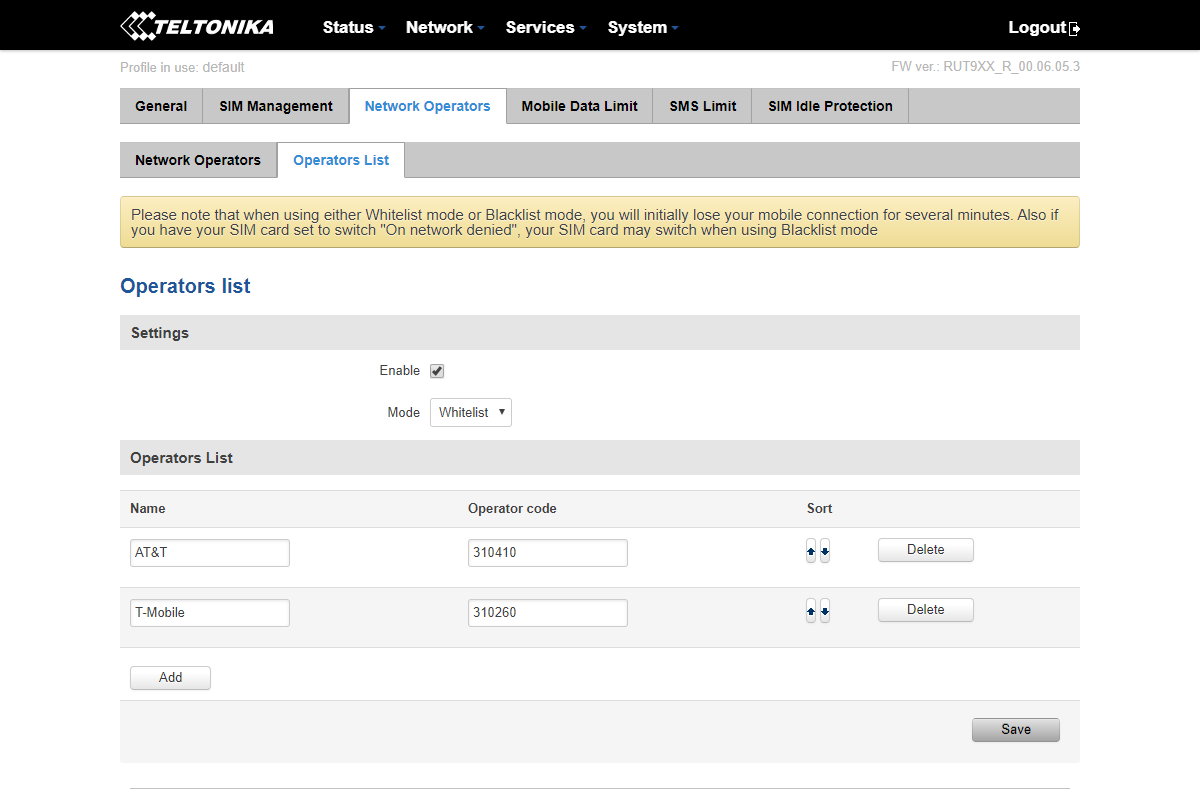The width and height of the screenshot is (1200, 800).
Task: Click the T-Mobile operator code field
Action: point(547,613)
